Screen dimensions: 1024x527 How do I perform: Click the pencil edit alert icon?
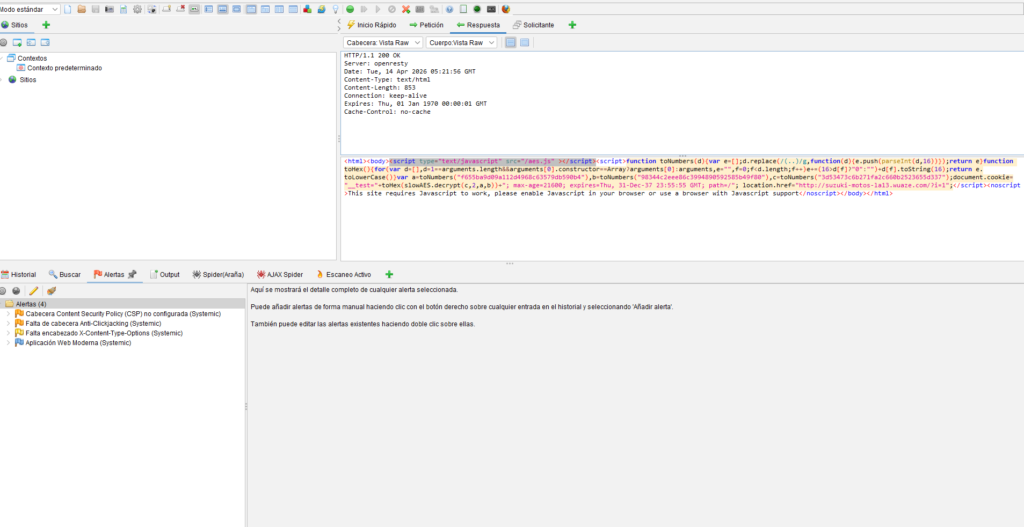pyautogui.click(x=33, y=291)
